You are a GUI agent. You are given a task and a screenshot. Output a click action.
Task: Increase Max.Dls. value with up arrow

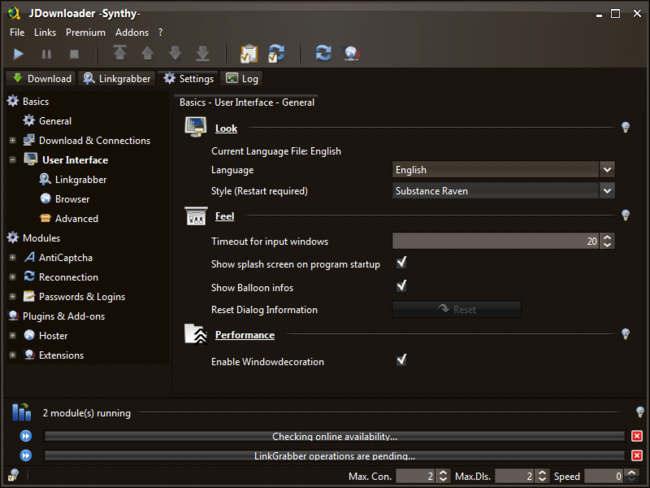tap(542, 473)
